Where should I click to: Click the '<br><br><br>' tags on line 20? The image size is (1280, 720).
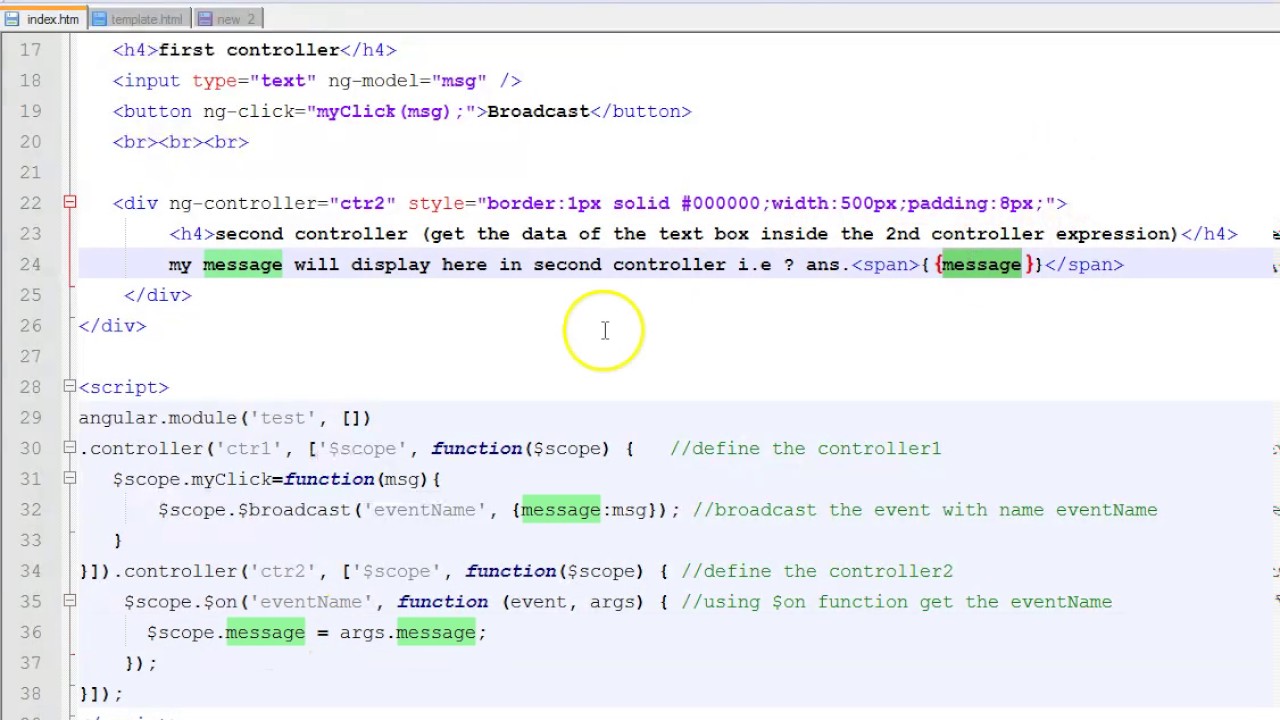click(181, 142)
